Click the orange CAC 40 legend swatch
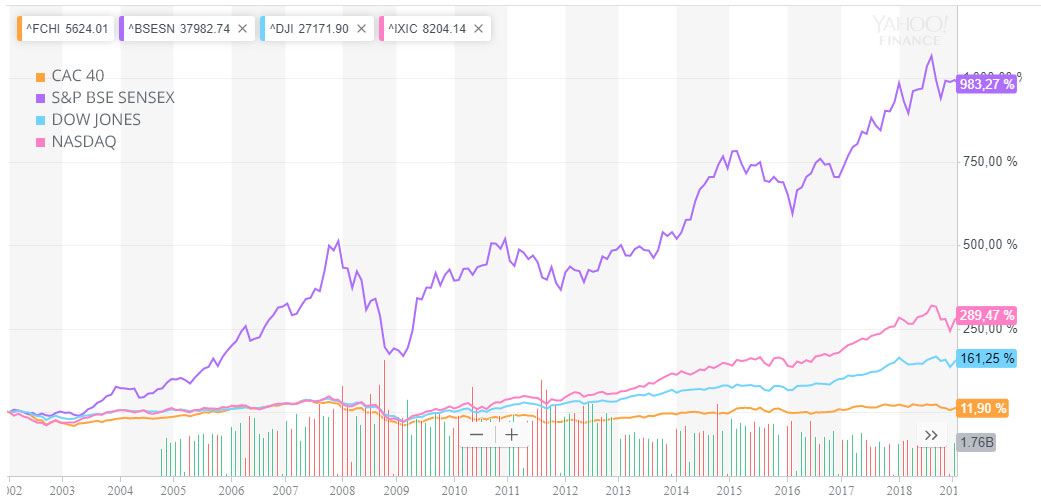The width and height of the screenshot is (1041, 501). point(40,78)
